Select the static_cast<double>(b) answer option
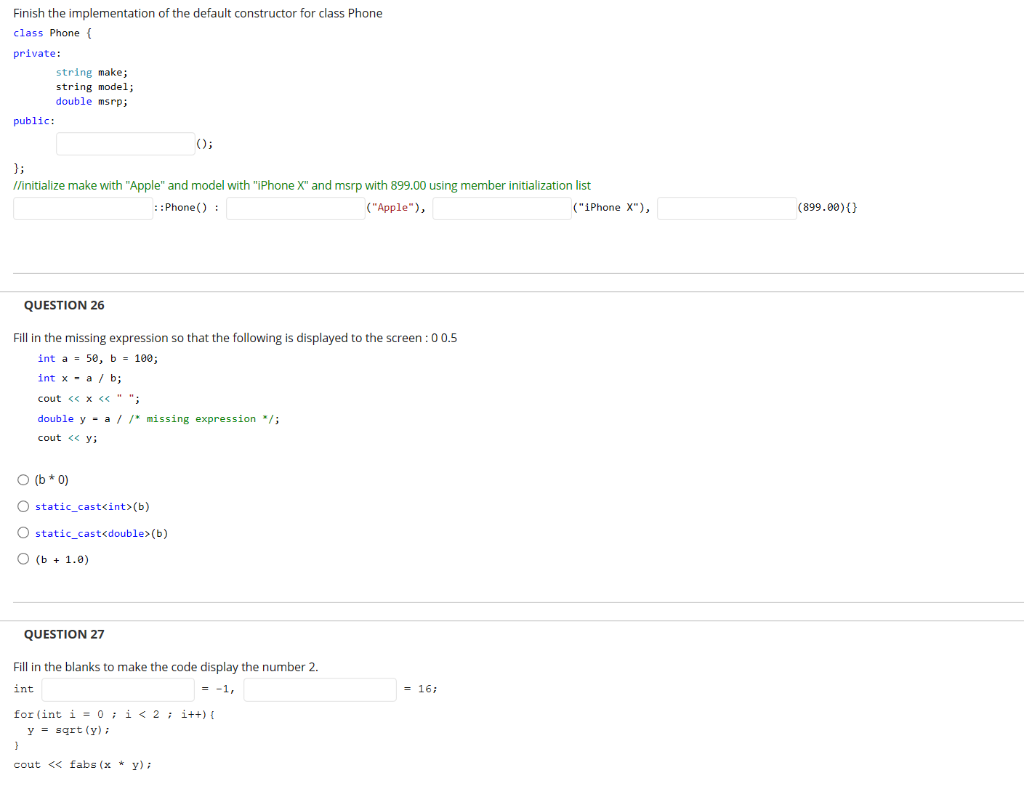 pyautogui.click(x=23, y=531)
